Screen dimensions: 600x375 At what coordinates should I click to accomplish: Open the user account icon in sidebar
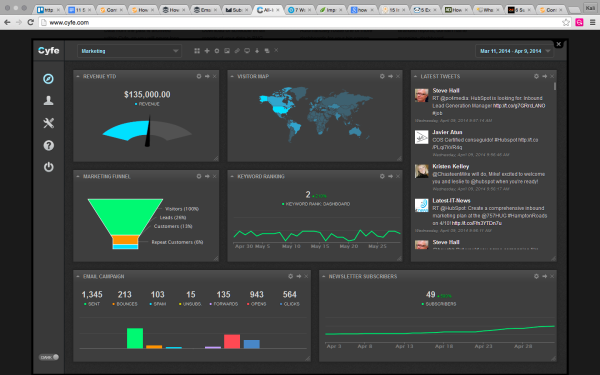[48, 101]
